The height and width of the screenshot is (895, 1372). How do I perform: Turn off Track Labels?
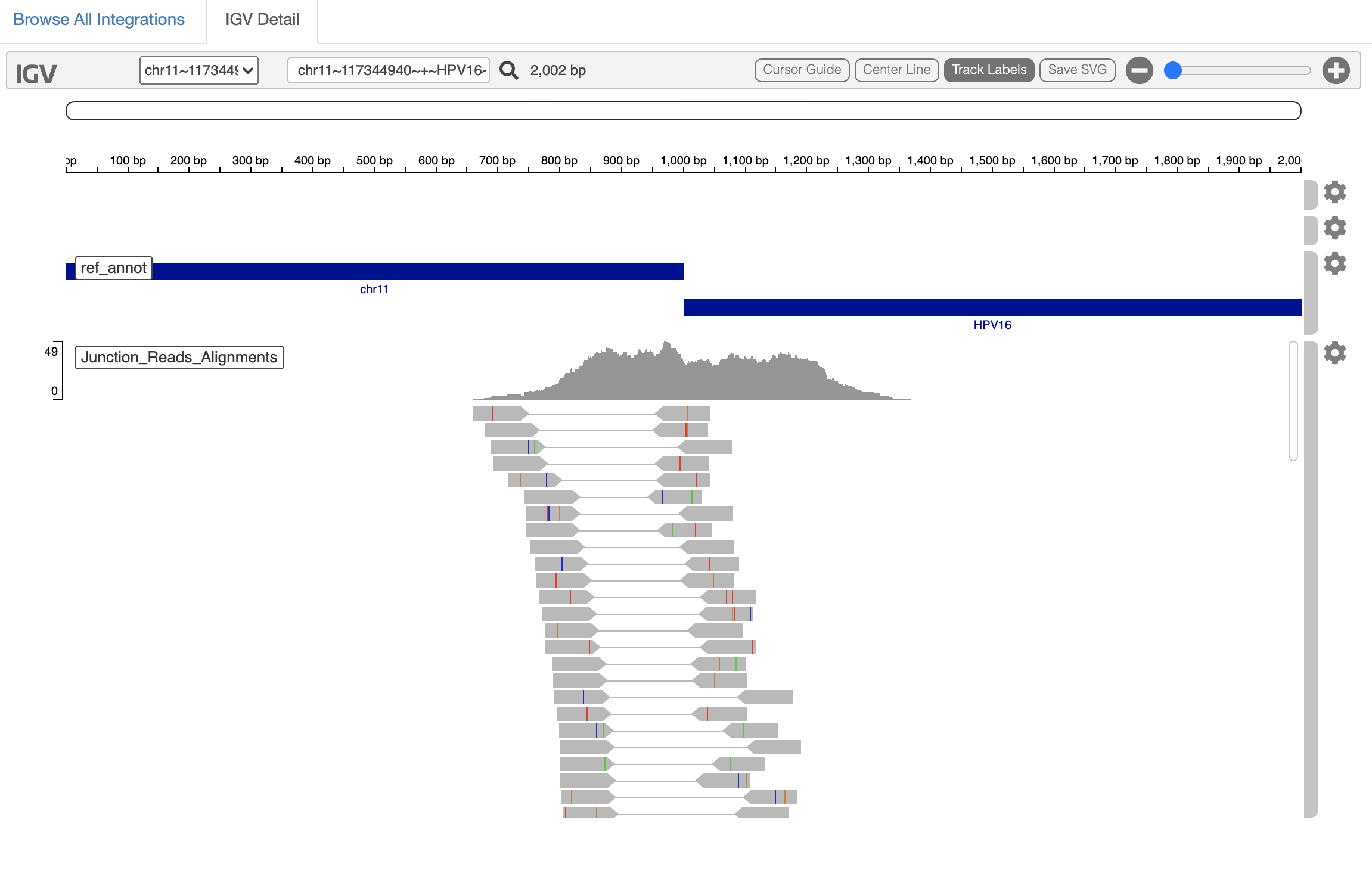point(989,70)
